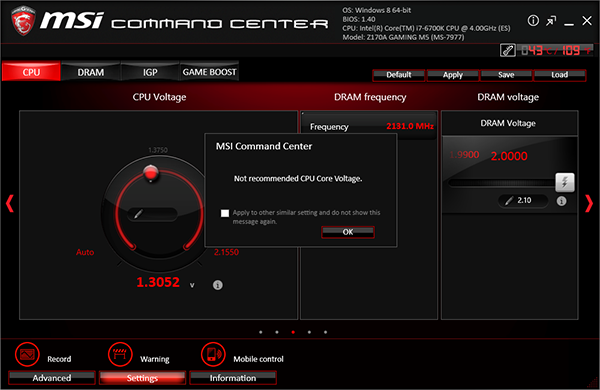600x390 pixels.
Task: Switch to the GAME BOOST tab
Action: coord(209,72)
